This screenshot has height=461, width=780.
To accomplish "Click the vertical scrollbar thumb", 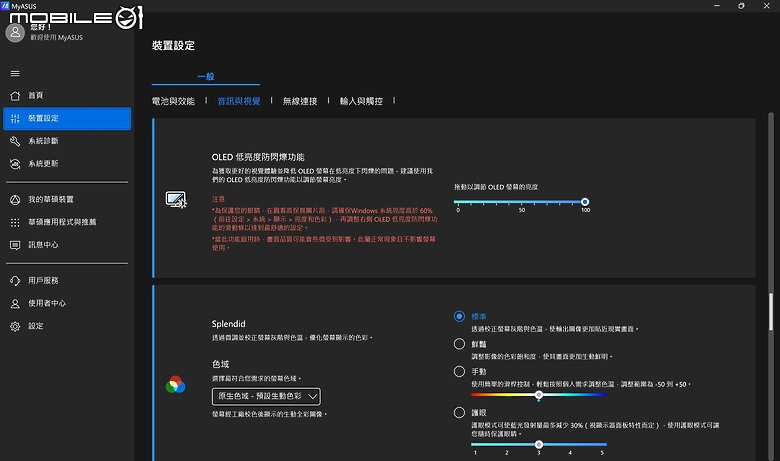I will click(771, 312).
